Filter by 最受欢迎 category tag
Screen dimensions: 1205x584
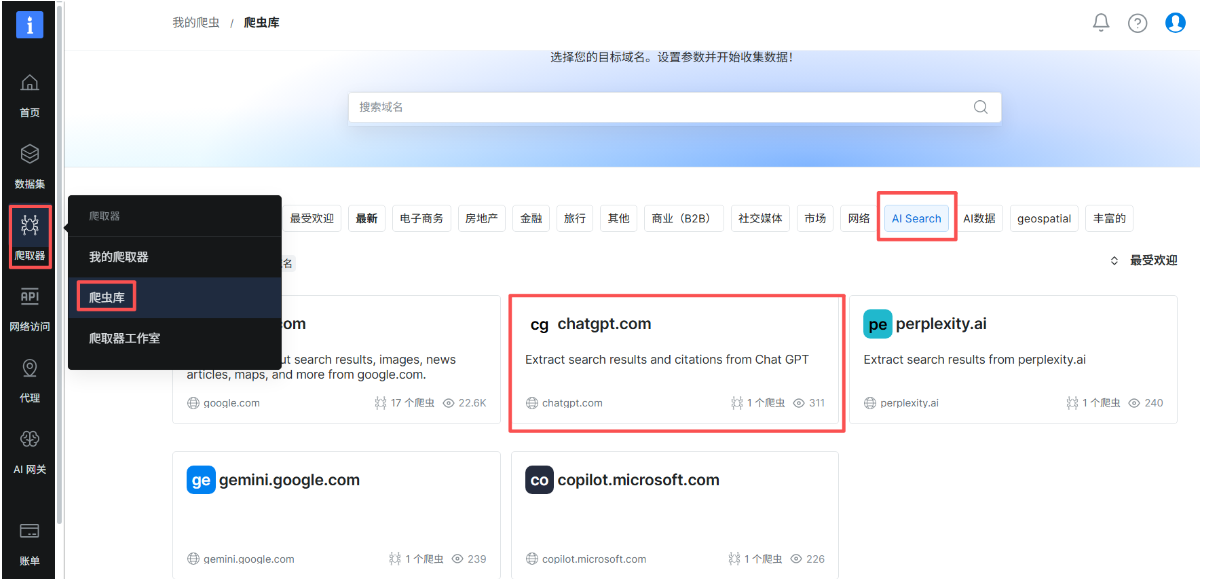pyautogui.click(x=312, y=218)
